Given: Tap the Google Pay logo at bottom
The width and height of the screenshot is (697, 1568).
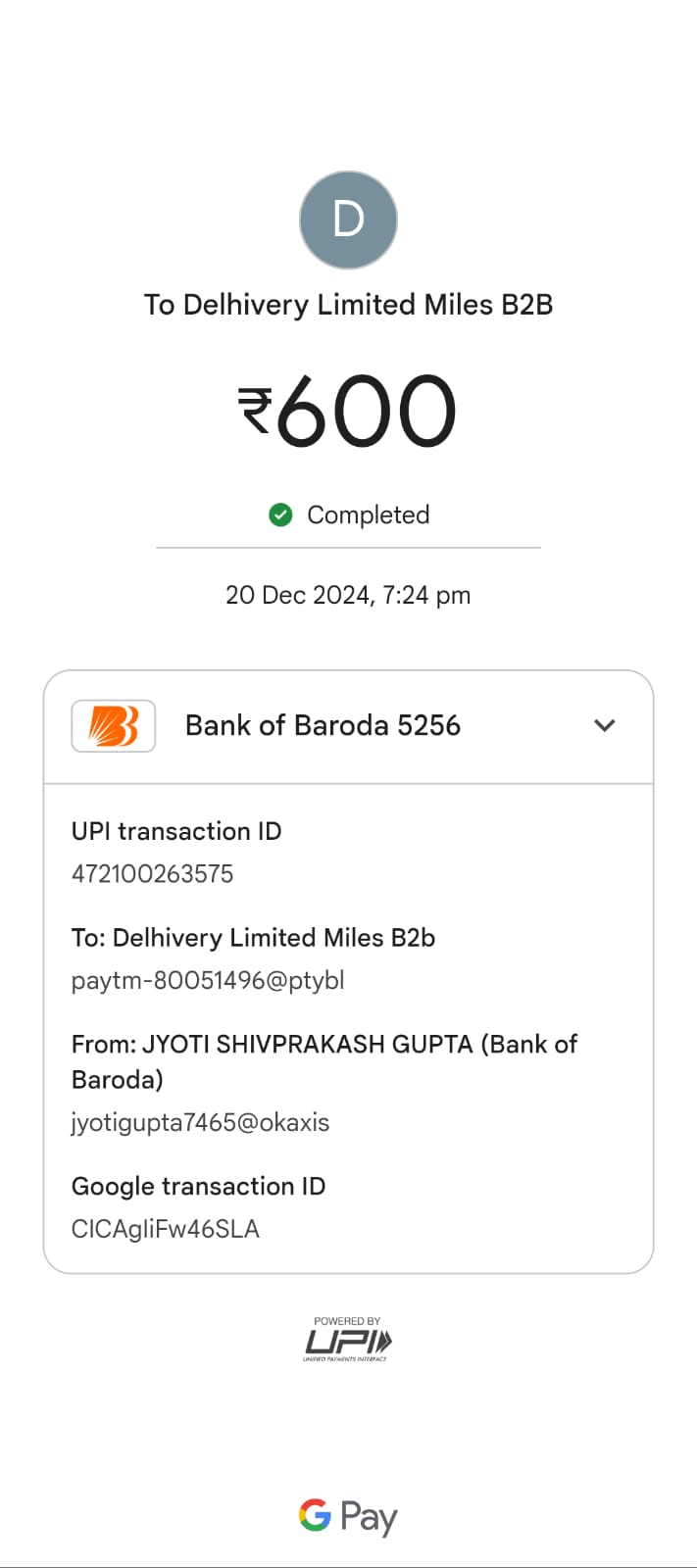Looking at the screenshot, I should pyautogui.click(x=348, y=1516).
